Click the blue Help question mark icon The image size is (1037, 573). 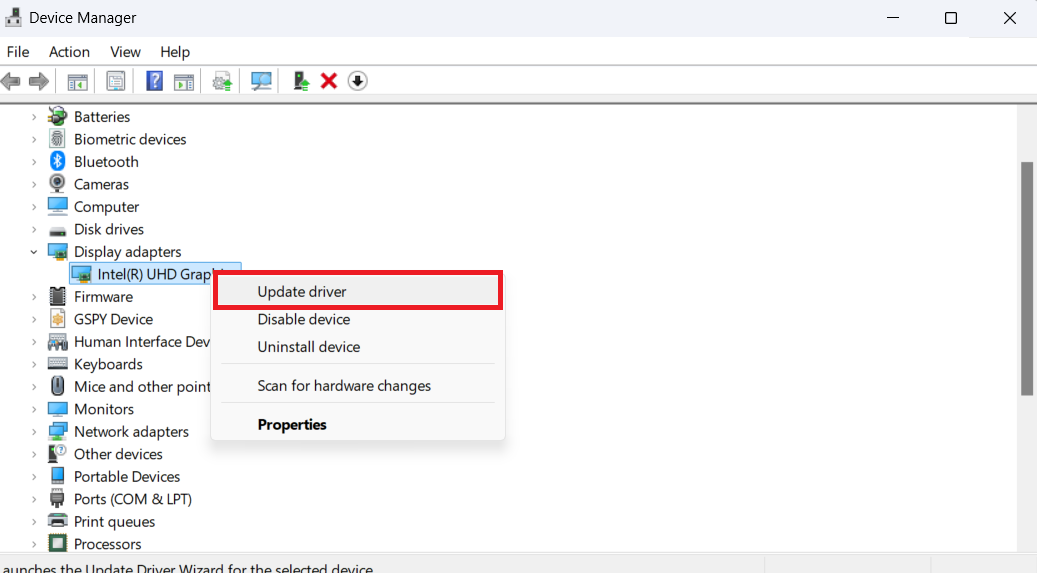click(154, 81)
